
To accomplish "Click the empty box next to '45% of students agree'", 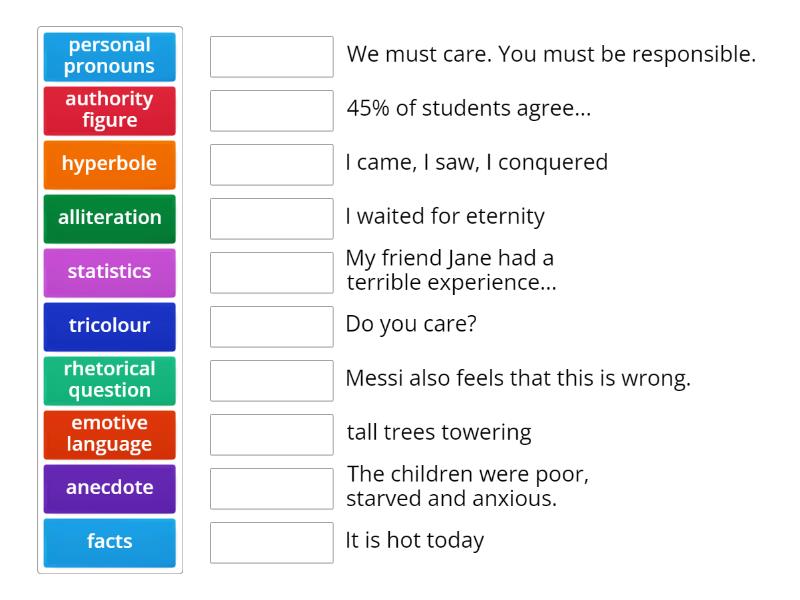I will click(x=271, y=111).
